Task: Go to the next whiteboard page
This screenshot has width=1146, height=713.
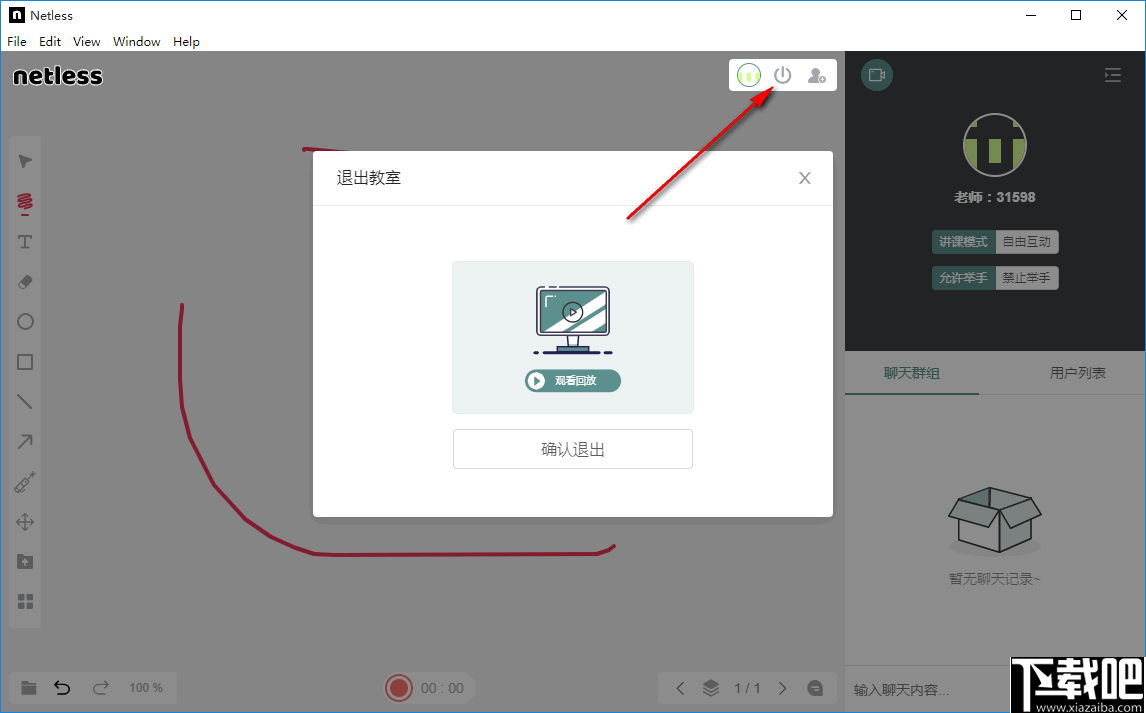Action: [x=783, y=687]
